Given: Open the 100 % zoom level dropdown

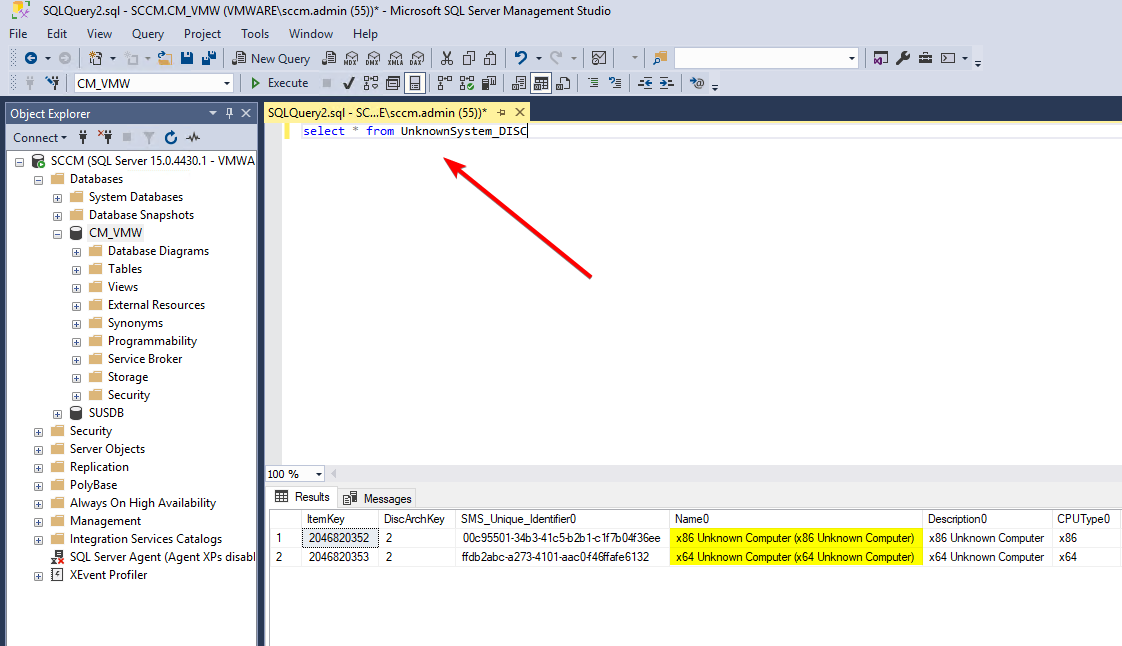Looking at the screenshot, I should (x=319, y=474).
